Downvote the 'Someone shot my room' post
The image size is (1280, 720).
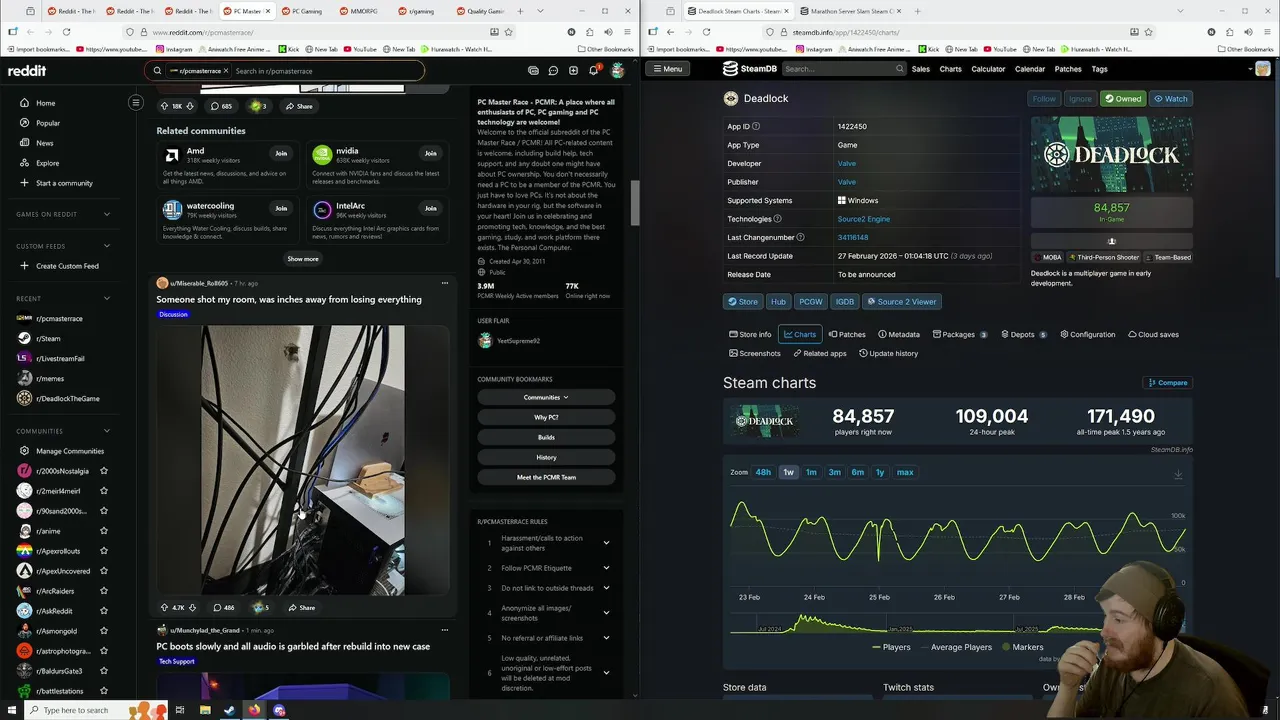point(193,607)
